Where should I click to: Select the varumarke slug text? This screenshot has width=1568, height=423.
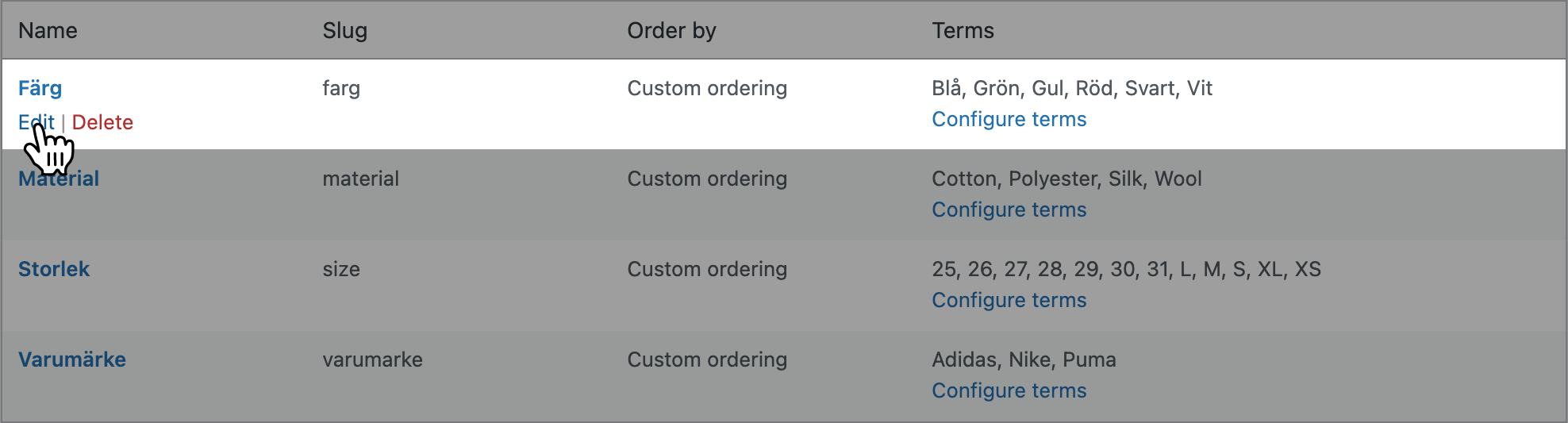tap(372, 360)
